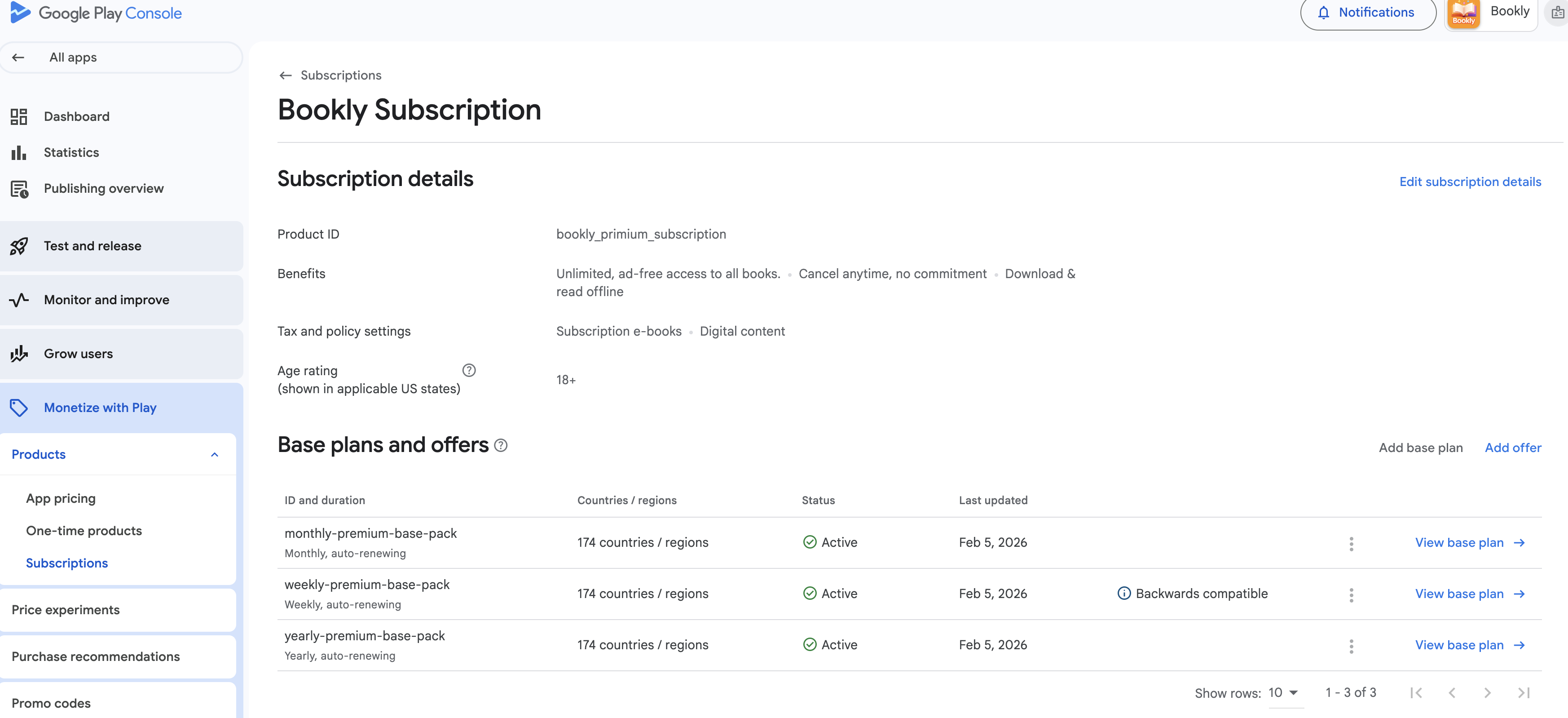The height and width of the screenshot is (718, 1568).
Task: Open more options for weekly-premium-base-pack
Action: point(1351,595)
